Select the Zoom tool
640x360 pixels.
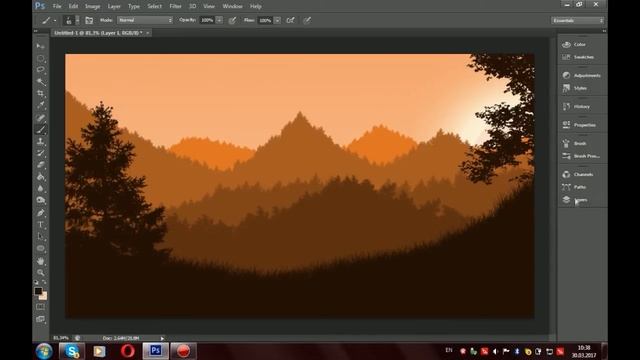[40, 272]
